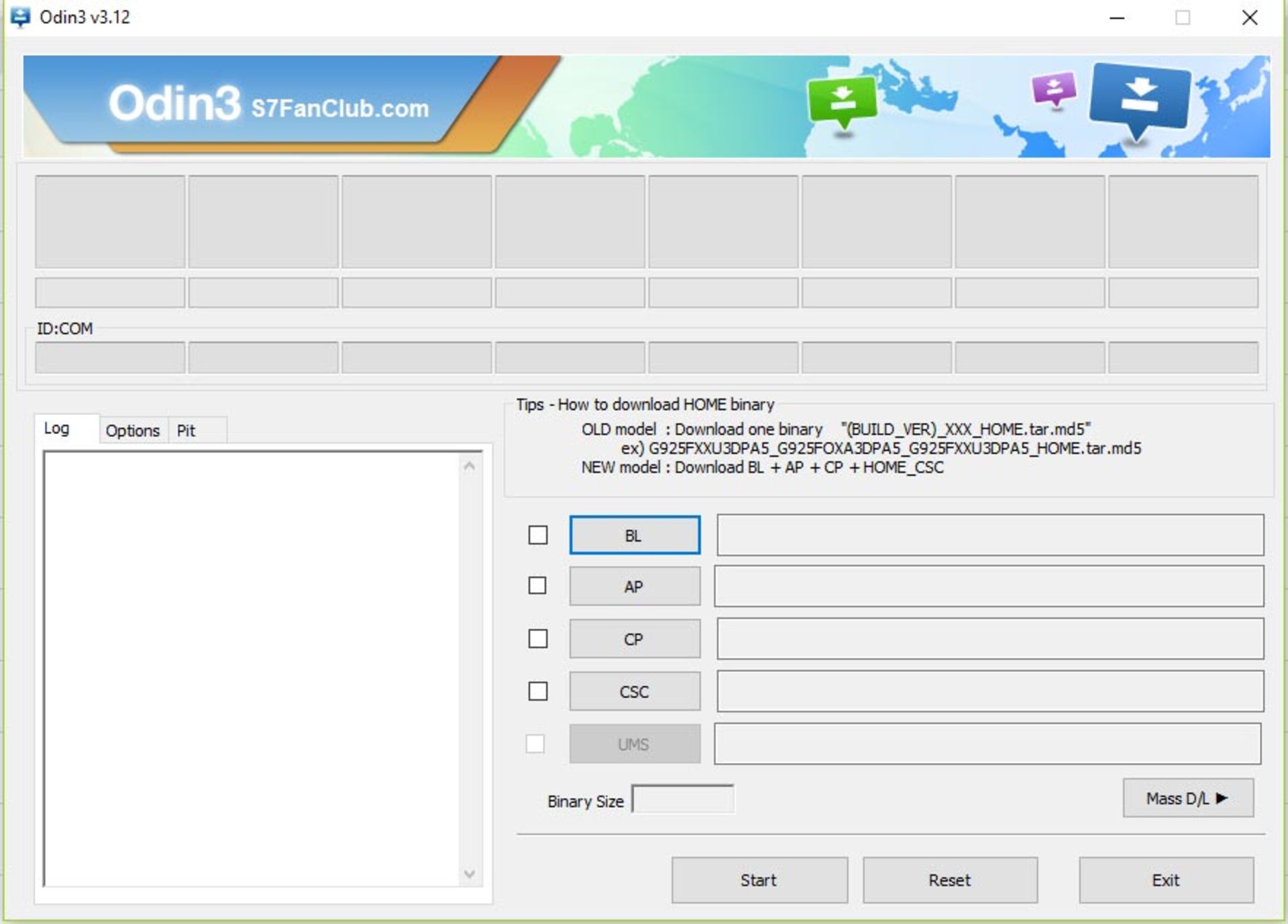Click the CSC file path field

pyautogui.click(x=990, y=691)
